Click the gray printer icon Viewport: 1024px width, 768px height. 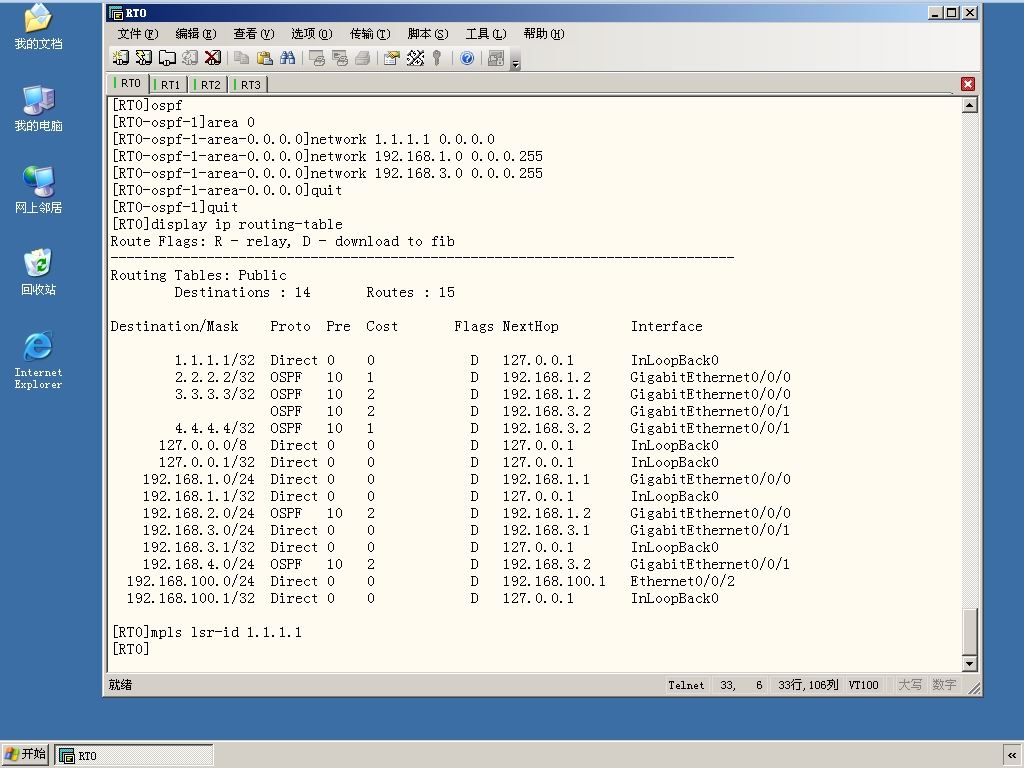pos(362,58)
